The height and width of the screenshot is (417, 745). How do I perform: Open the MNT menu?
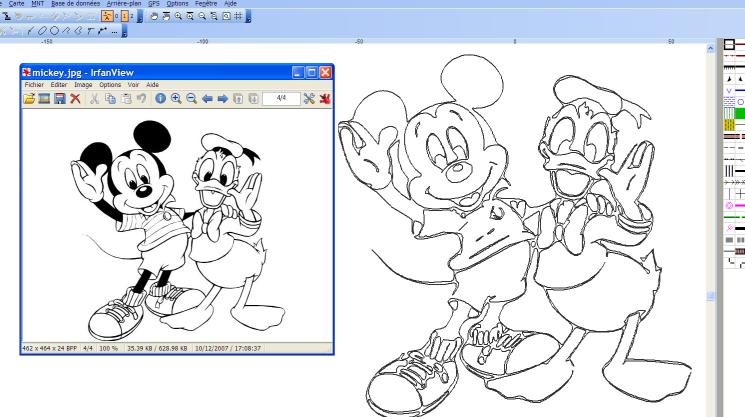(38, 3)
